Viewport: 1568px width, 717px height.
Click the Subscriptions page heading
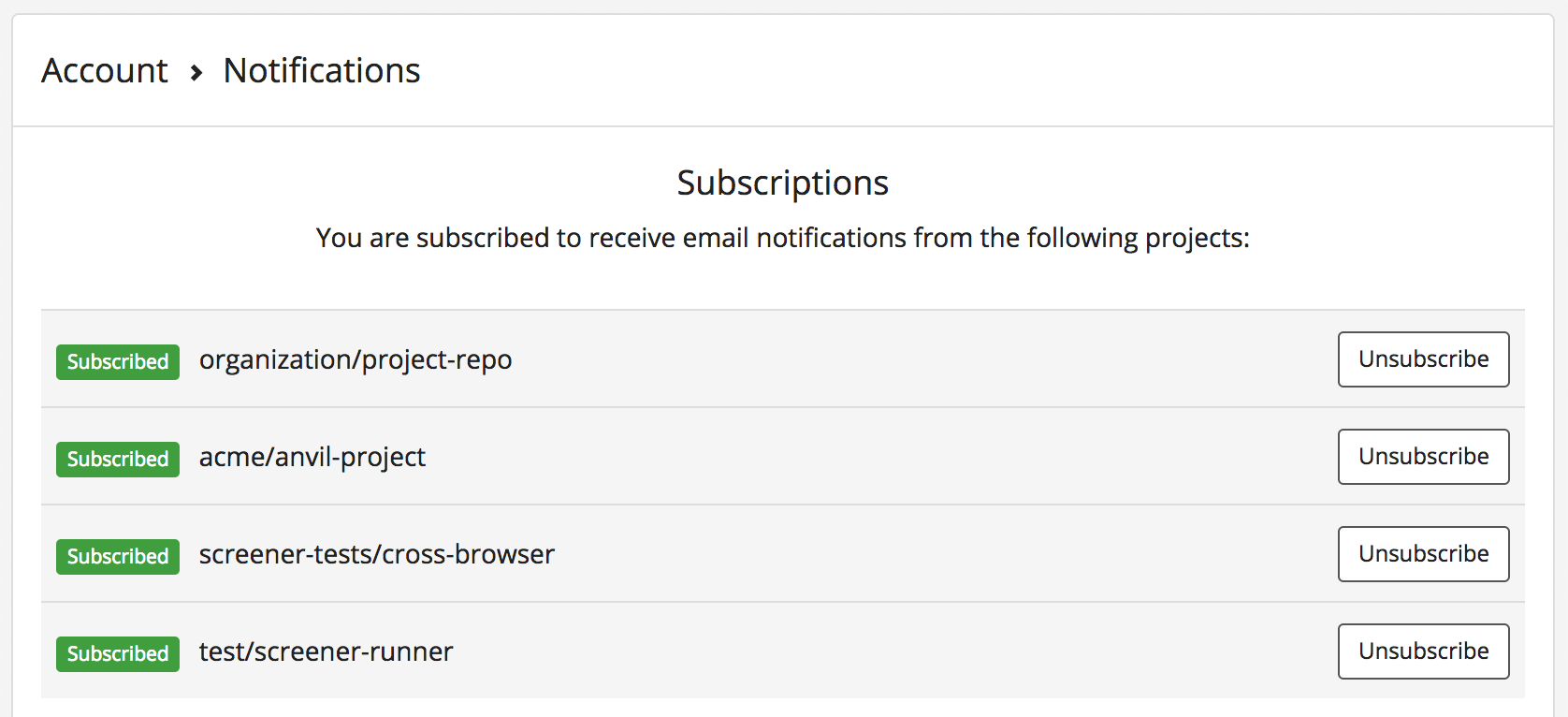782,183
